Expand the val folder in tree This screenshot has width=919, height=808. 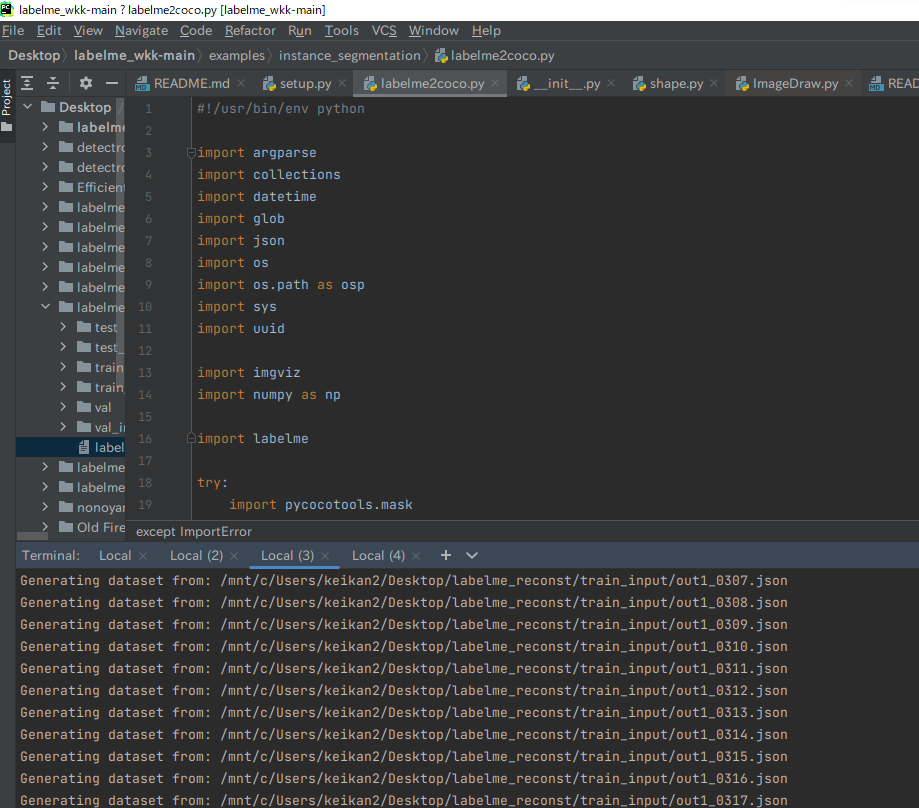coord(63,407)
